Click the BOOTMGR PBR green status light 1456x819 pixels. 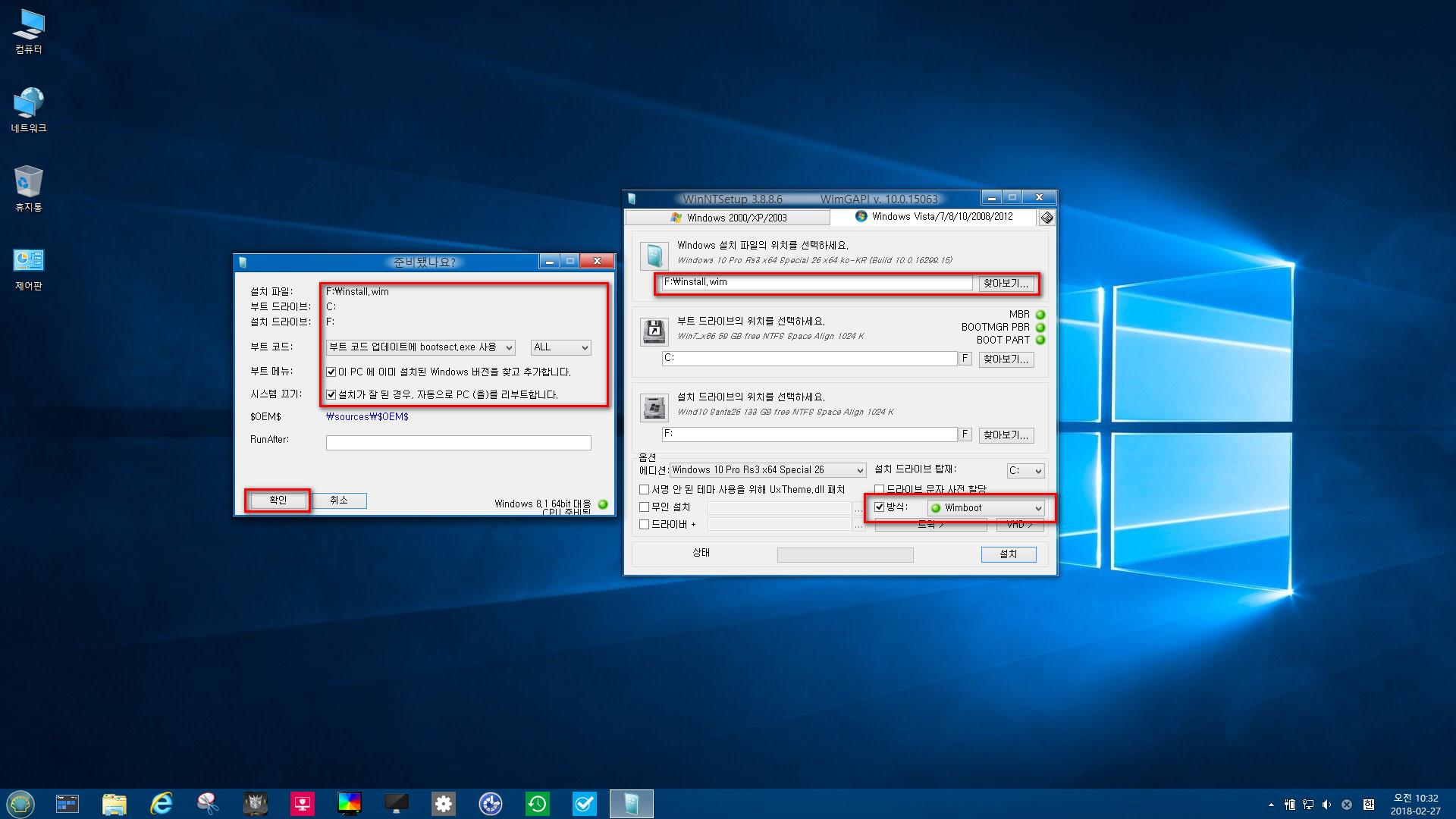[1040, 328]
